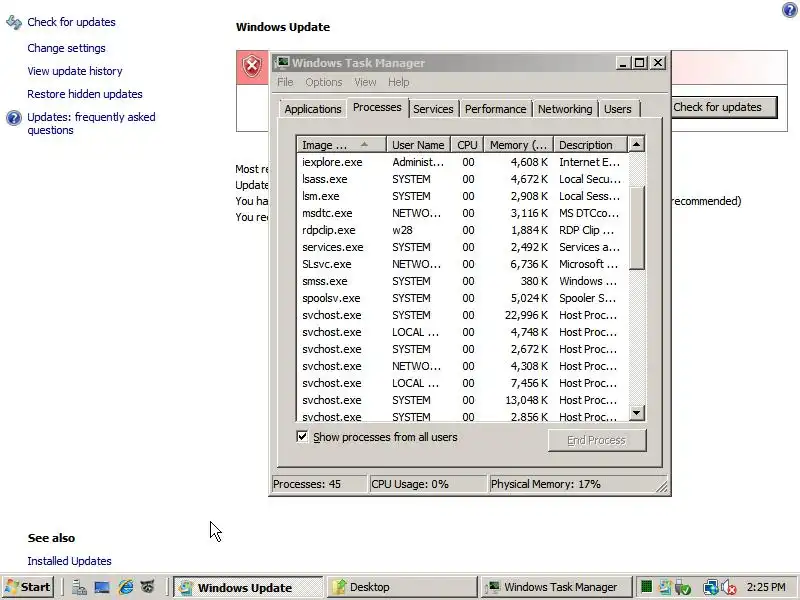Open View update history link

tap(75, 71)
